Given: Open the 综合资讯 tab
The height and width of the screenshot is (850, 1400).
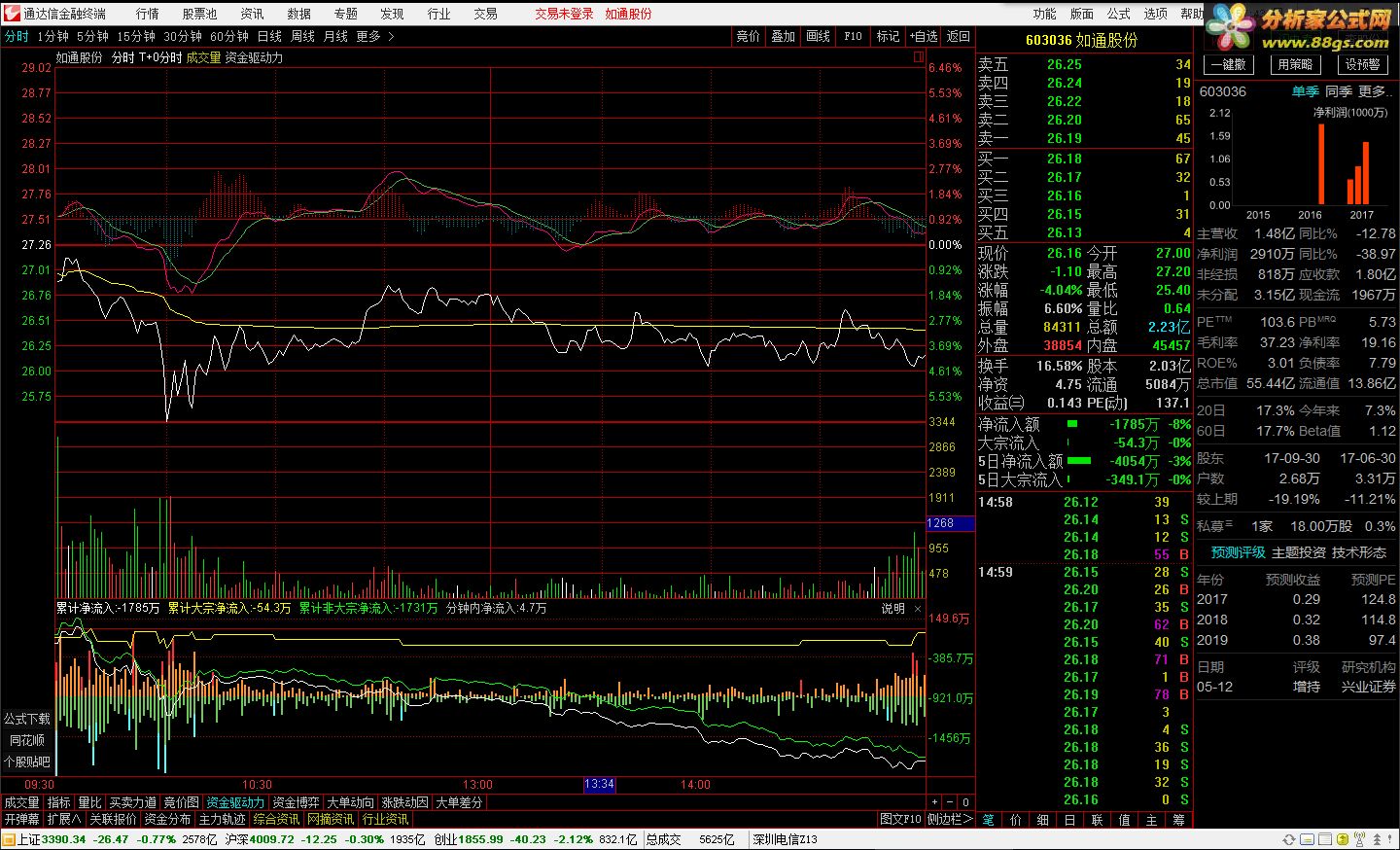Looking at the screenshot, I should click(276, 819).
